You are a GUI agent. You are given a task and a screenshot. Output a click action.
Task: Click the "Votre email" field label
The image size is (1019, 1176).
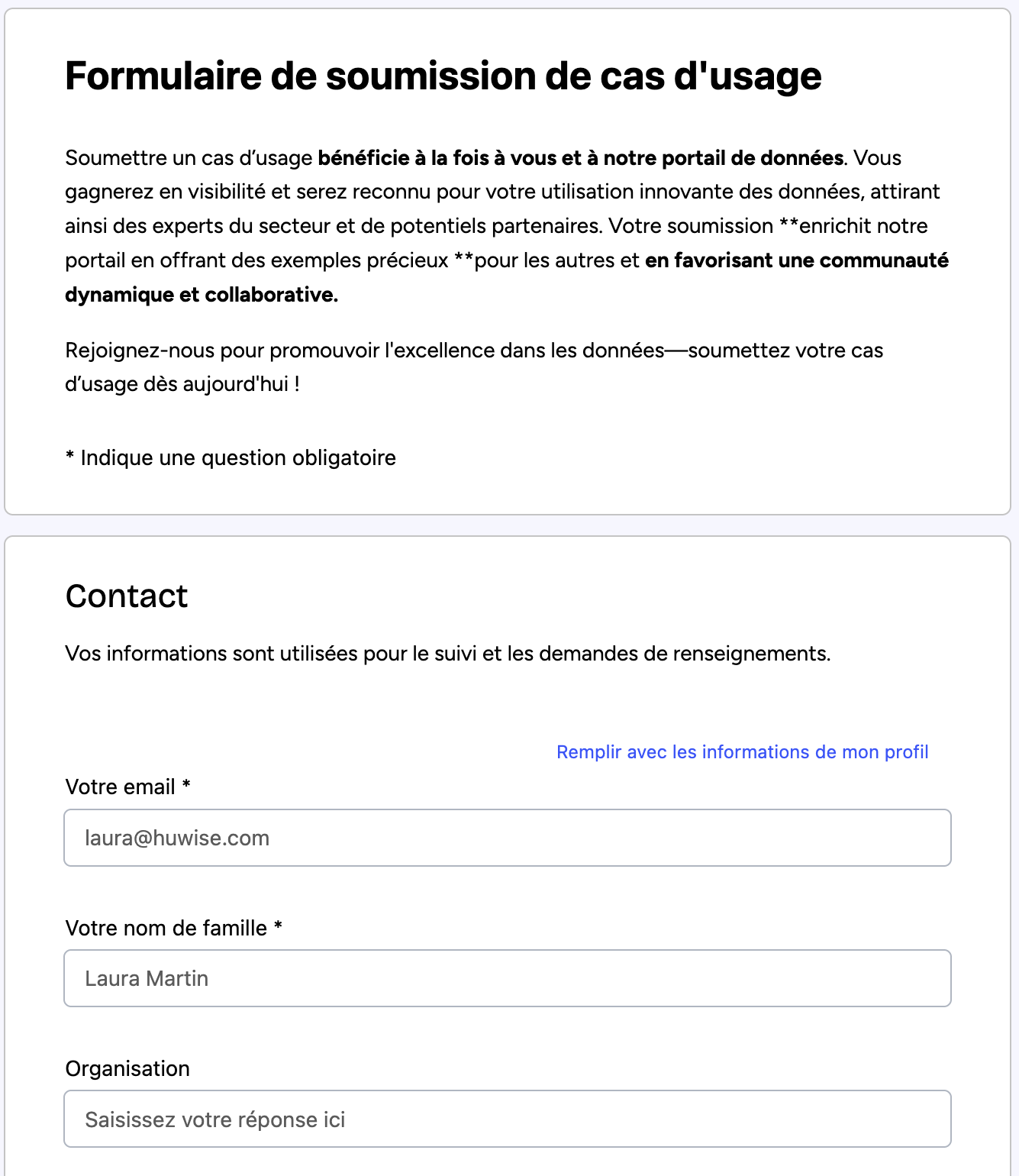121,787
